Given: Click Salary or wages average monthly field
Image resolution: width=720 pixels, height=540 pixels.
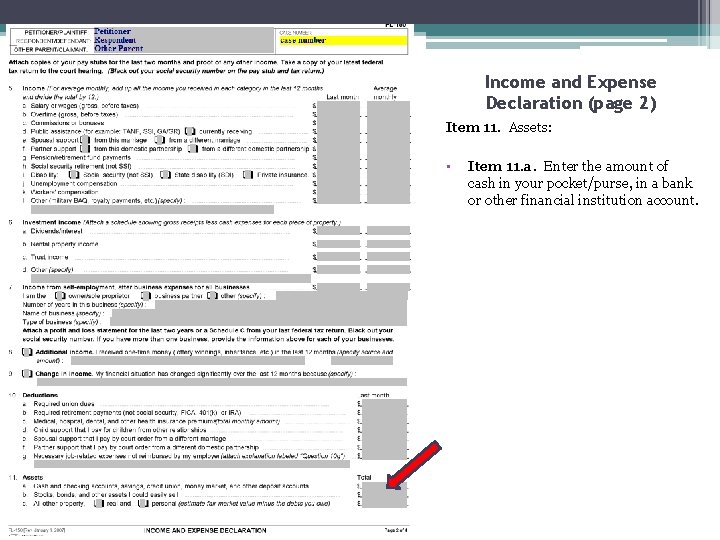Looking at the screenshot, I should (x=388, y=106).
